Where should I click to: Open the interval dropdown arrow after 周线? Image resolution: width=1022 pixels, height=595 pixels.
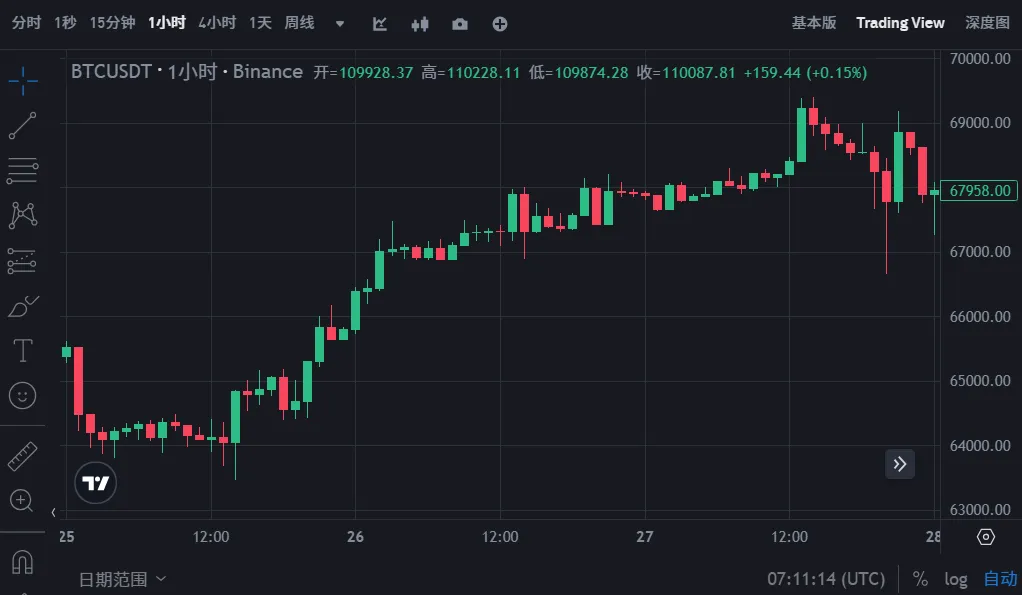coord(338,23)
